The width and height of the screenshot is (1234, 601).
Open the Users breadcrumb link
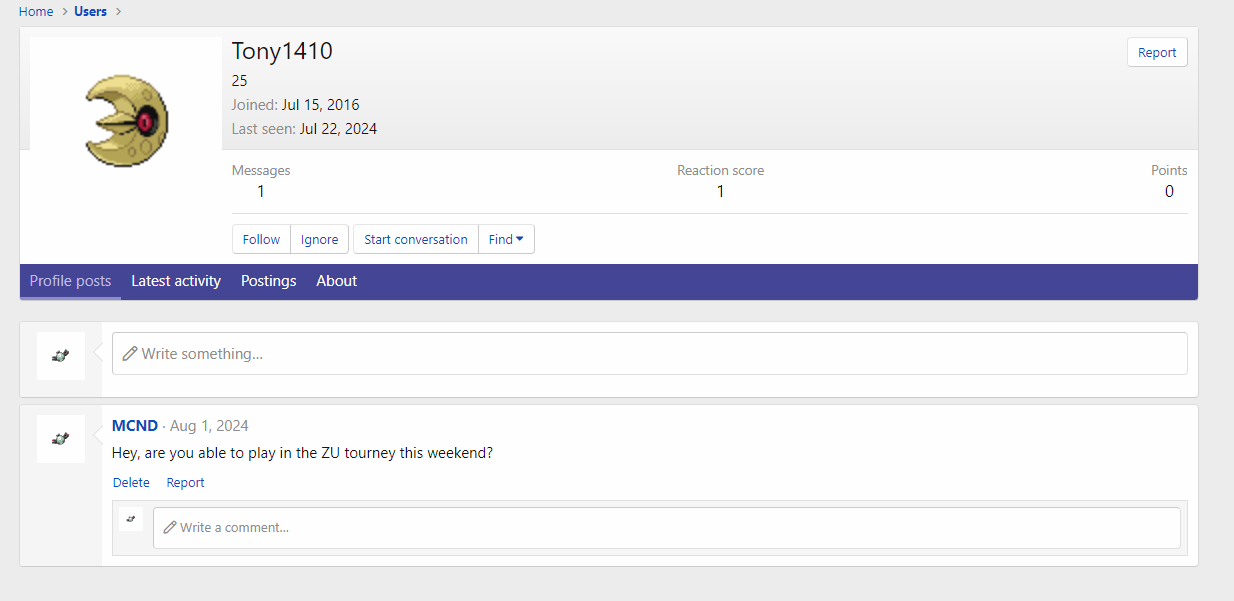pos(90,12)
